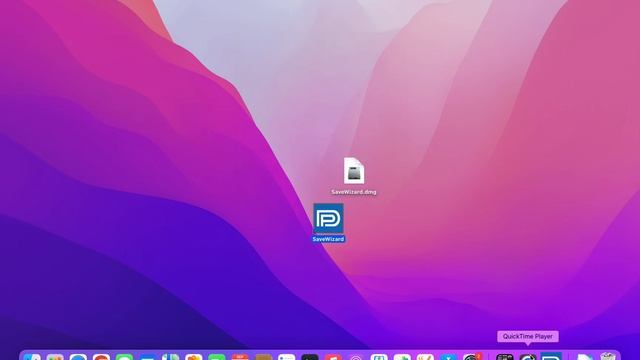
Task: Open QuickTime Player from the Dock
Action: pyautogui.click(x=528, y=357)
